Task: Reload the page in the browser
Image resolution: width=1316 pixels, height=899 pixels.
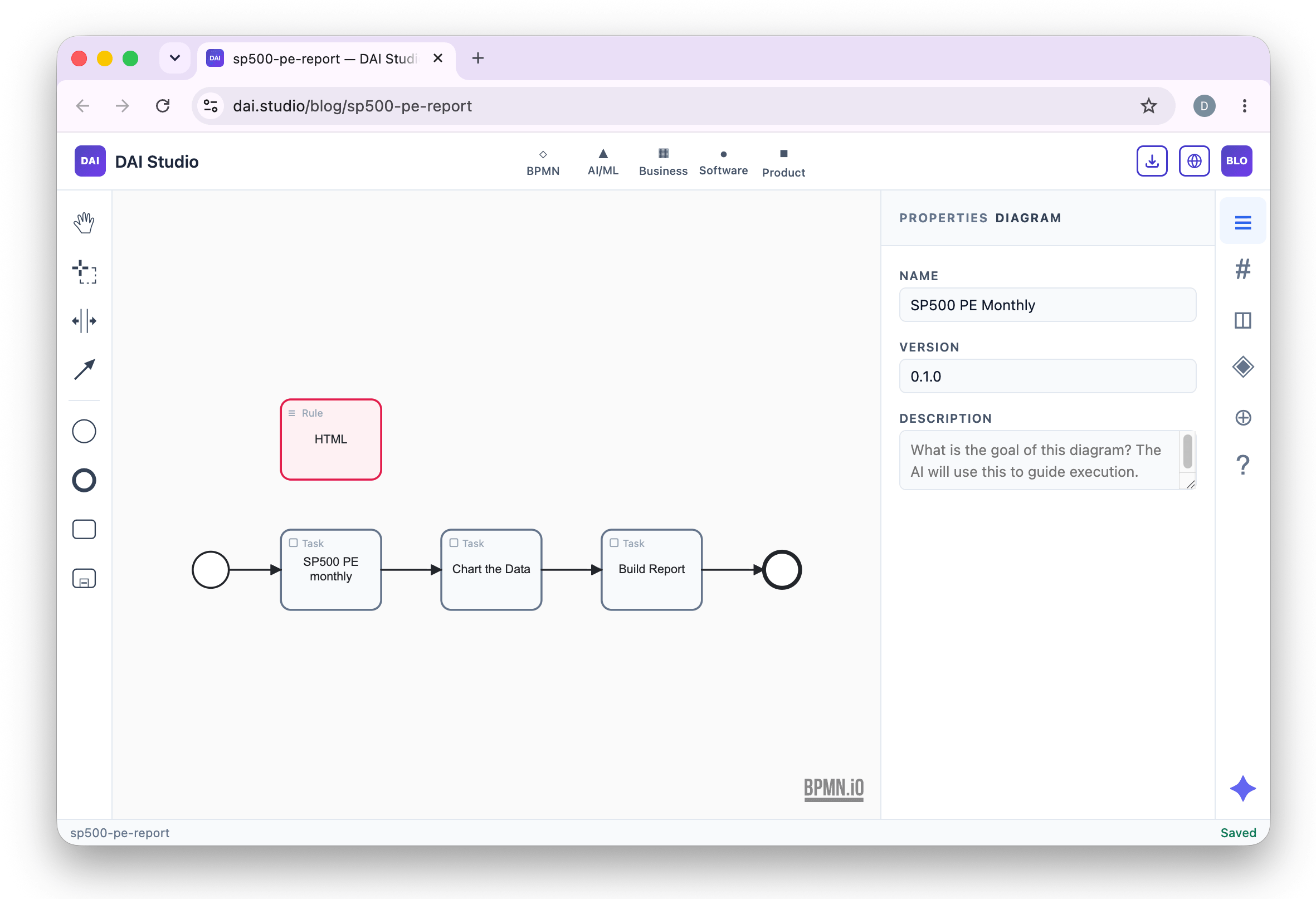Action: coord(163,106)
